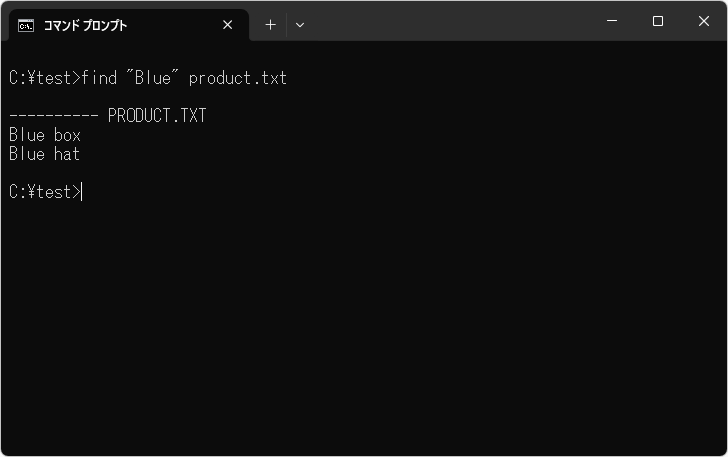Click the empty title bar area
This screenshot has width=728, height=457.
[x=450, y=22]
